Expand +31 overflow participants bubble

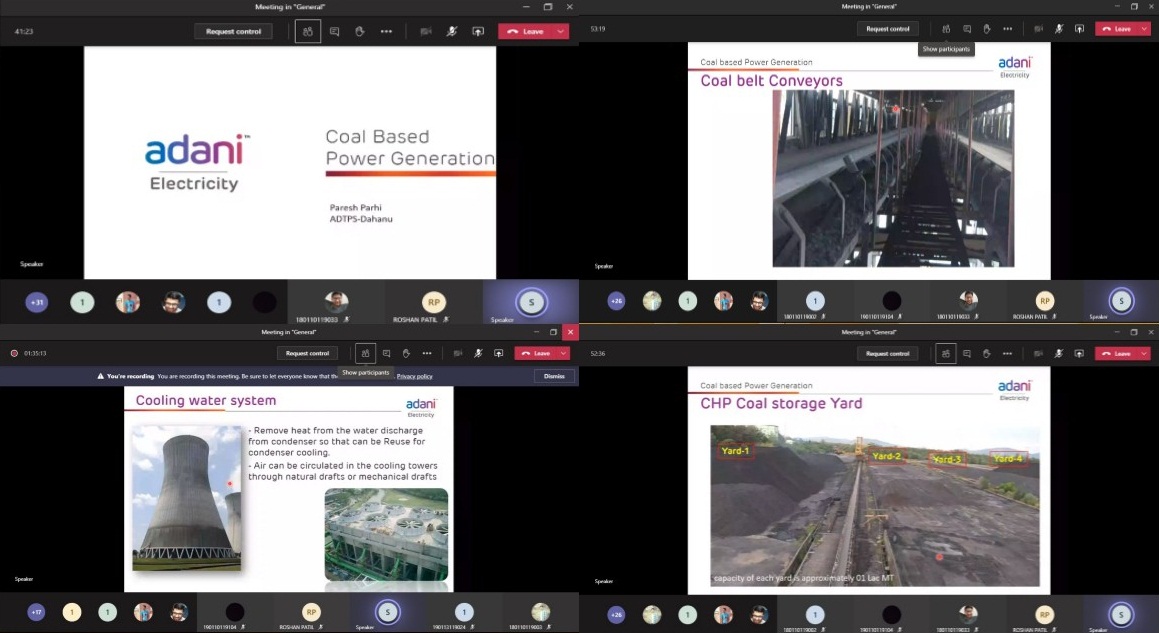[x=37, y=302]
